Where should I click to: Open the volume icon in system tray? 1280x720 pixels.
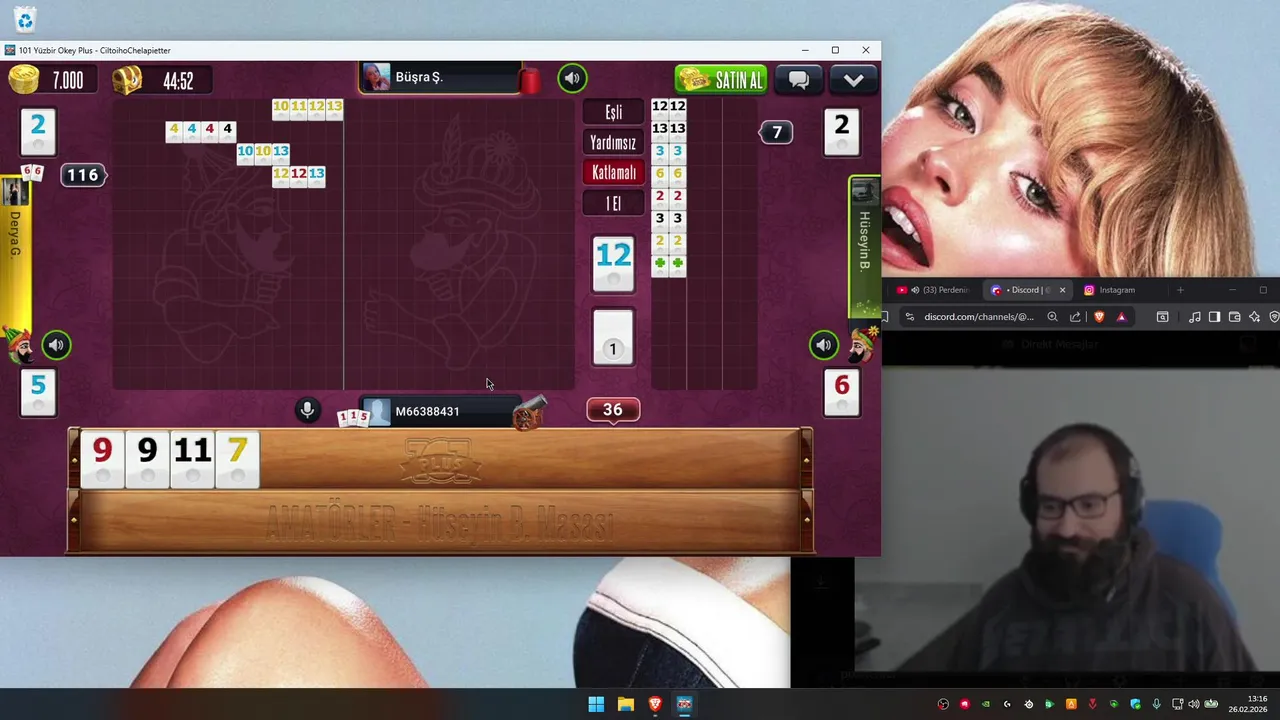click(x=1193, y=704)
